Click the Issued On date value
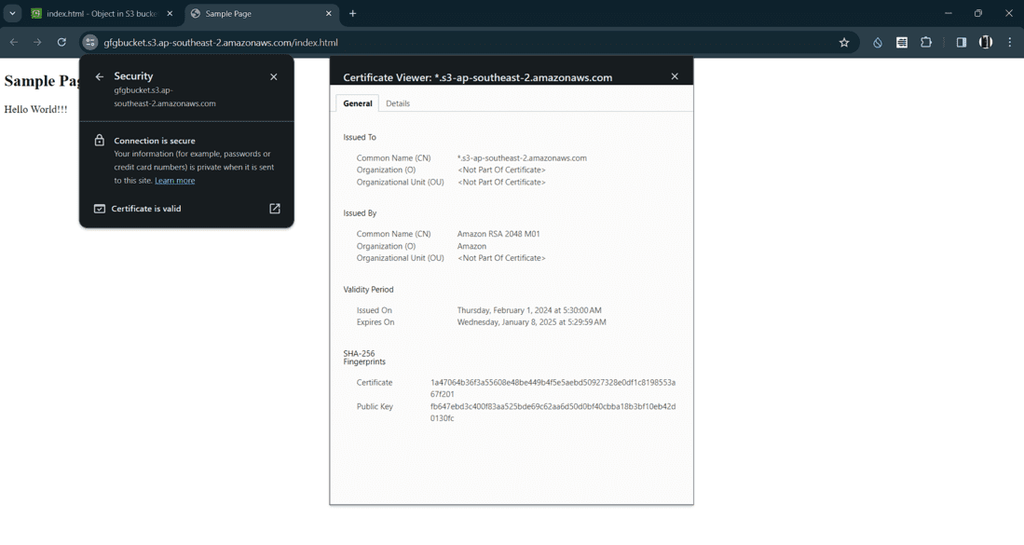 tap(529, 311)
